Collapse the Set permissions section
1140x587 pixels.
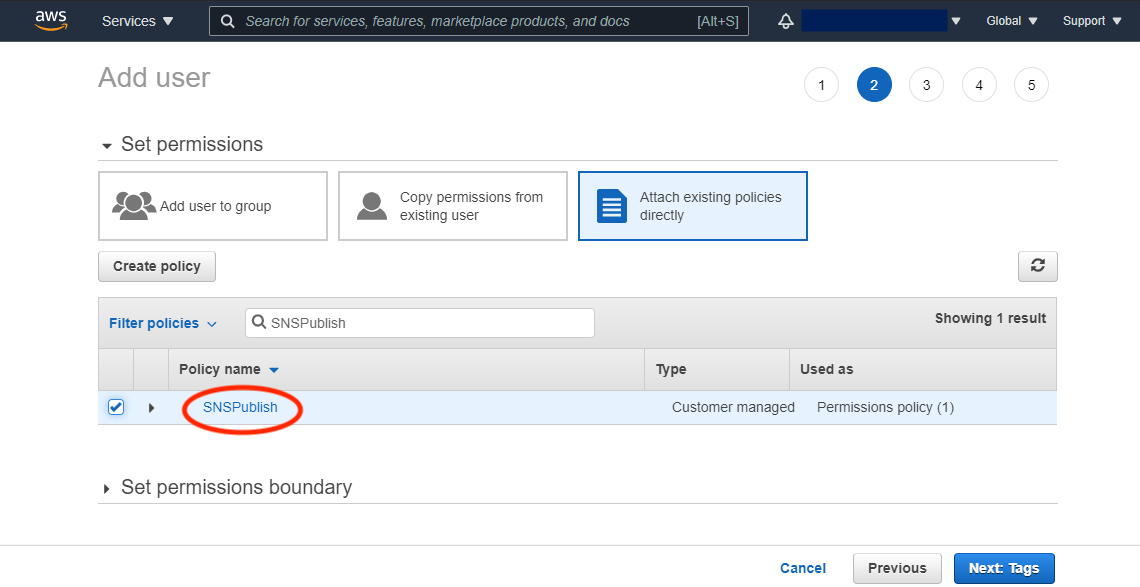click(x=107, y=144)
